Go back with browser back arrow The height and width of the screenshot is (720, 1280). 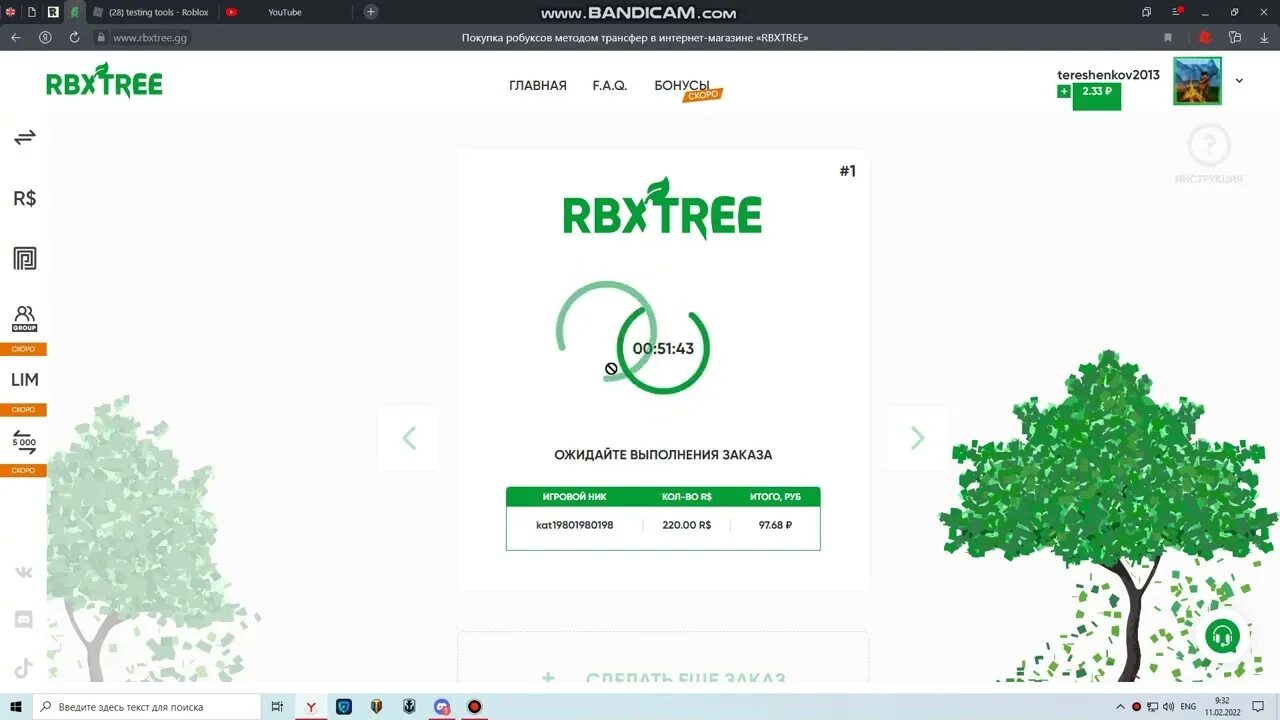16,37
